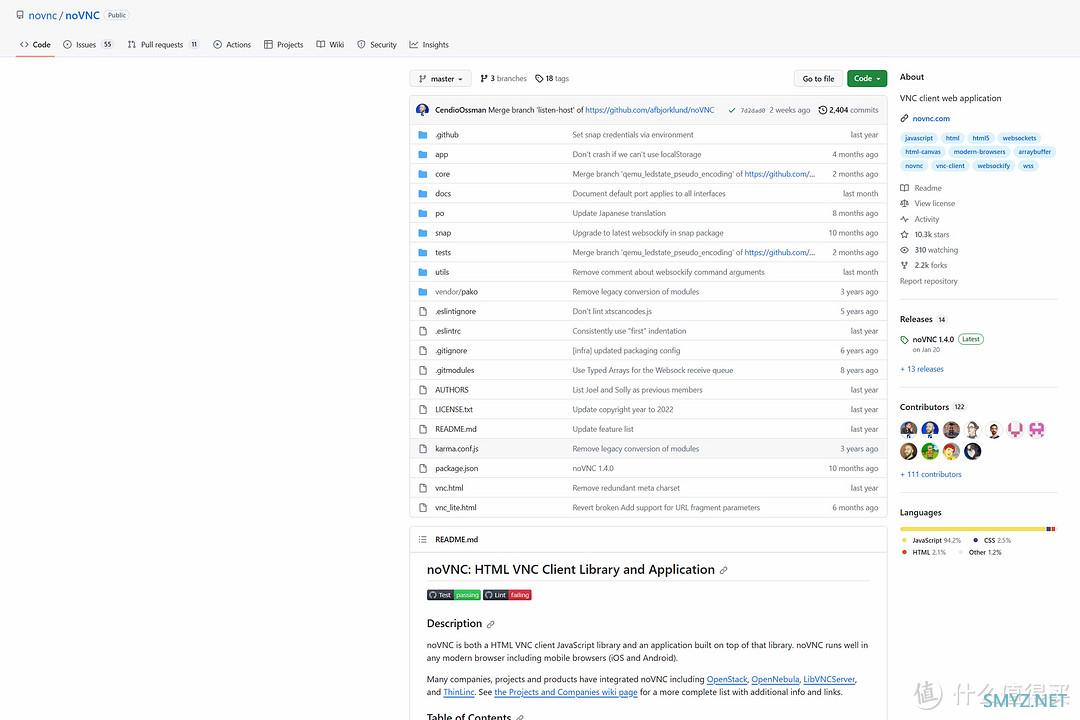Viewport: 1080px width, 720px height.
Task: Click the folder icon for the app row
Action: 423,154
